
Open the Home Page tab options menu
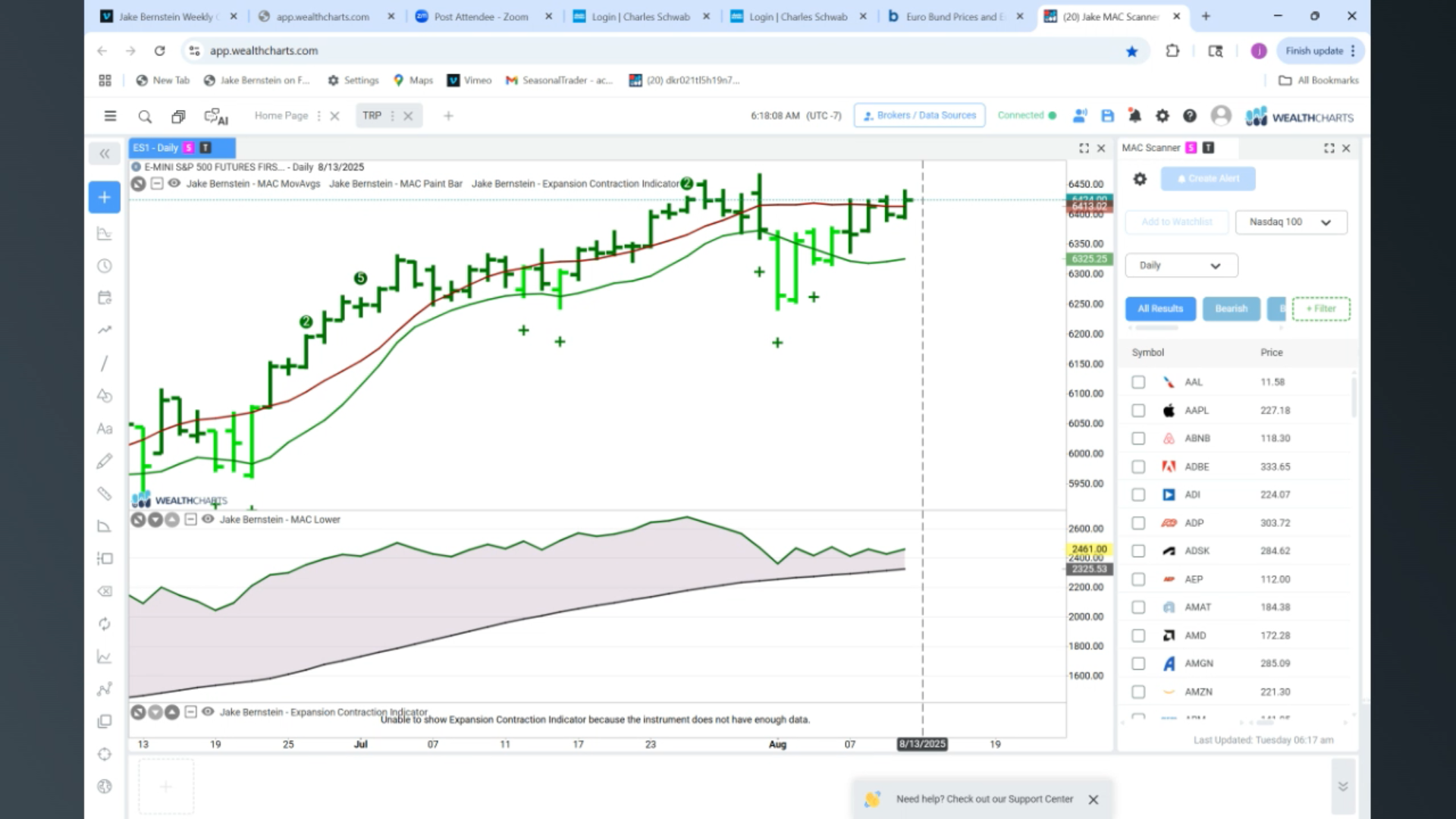[318, 116]
